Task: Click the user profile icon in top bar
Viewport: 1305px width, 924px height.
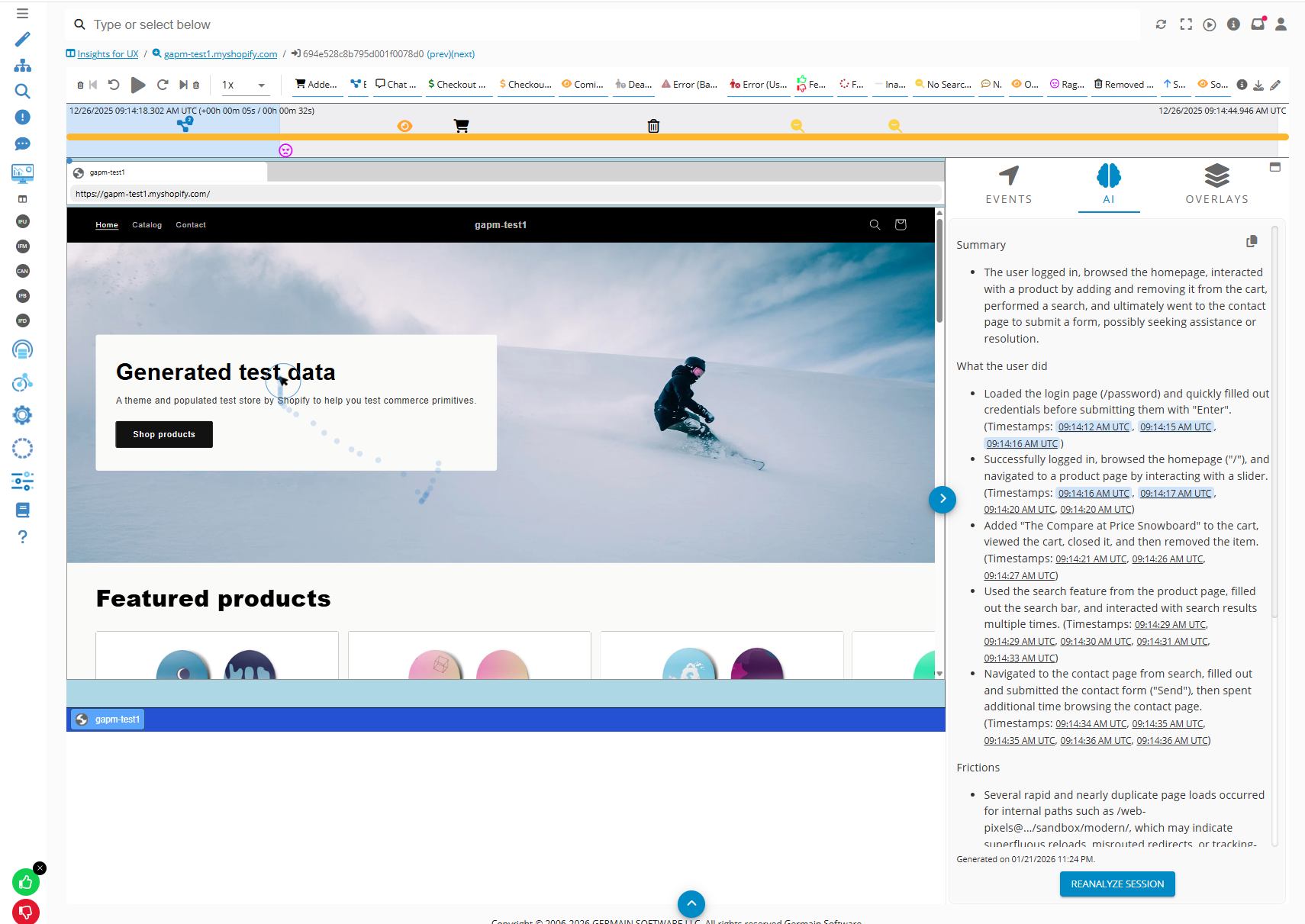Action: (1281, 24)
